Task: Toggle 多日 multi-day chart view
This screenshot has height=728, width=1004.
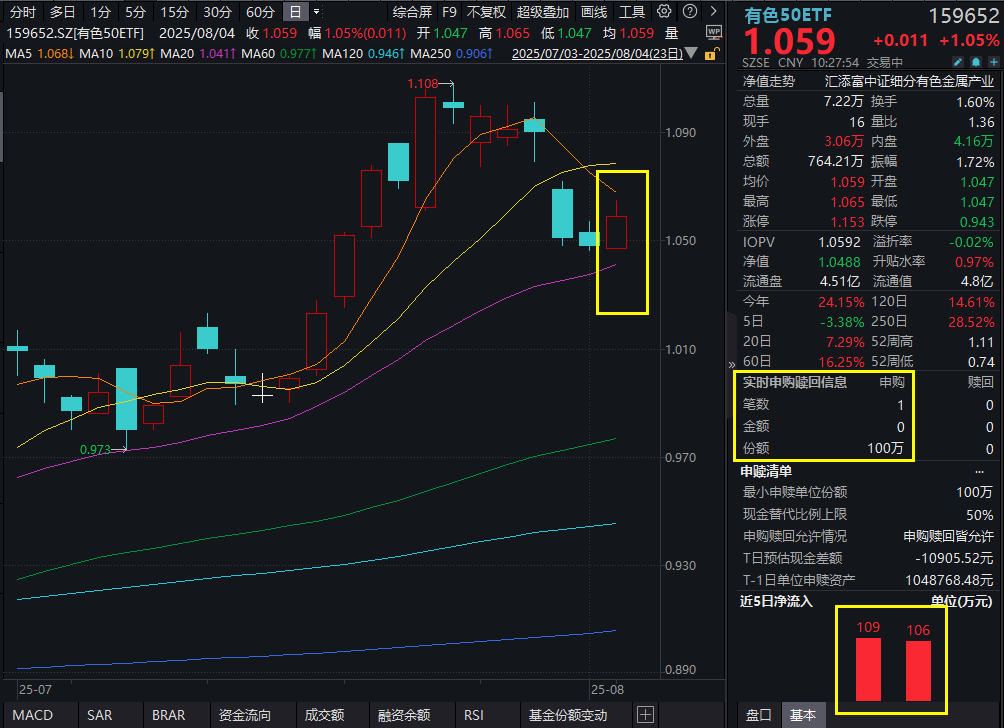Action: click(62, 11)
